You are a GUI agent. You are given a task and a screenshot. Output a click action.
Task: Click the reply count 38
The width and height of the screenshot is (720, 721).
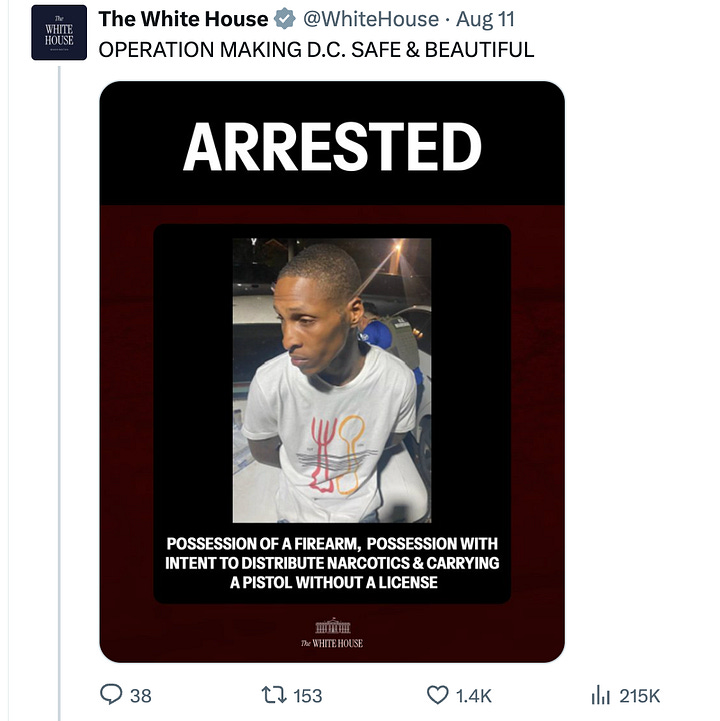[x=141, y=696]
